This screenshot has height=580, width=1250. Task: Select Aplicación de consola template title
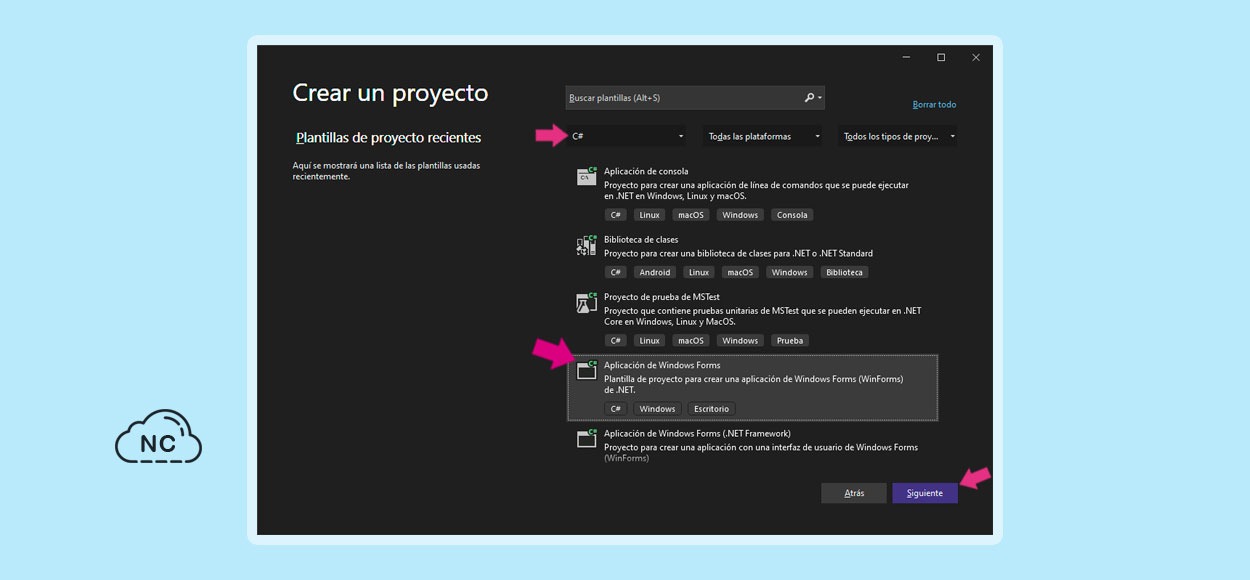[x=646, y=171]
